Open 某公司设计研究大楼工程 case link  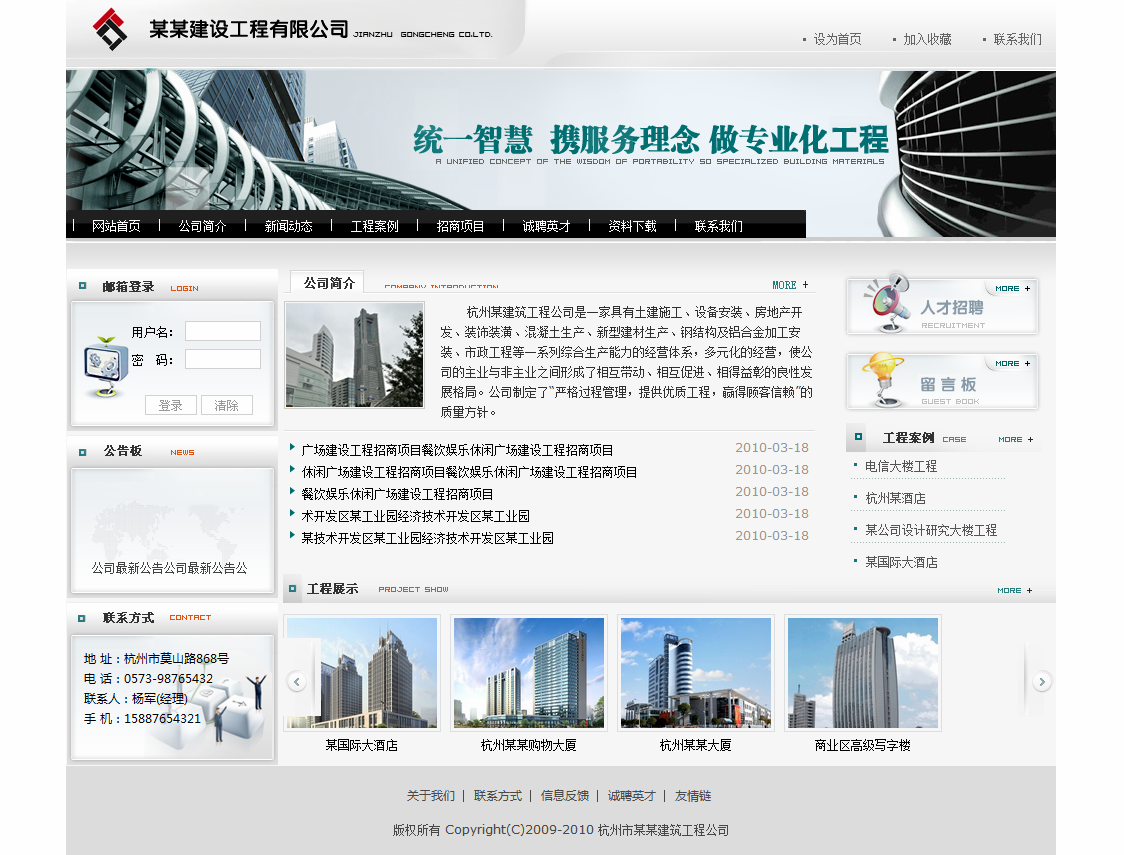click(x=931, y=530)
